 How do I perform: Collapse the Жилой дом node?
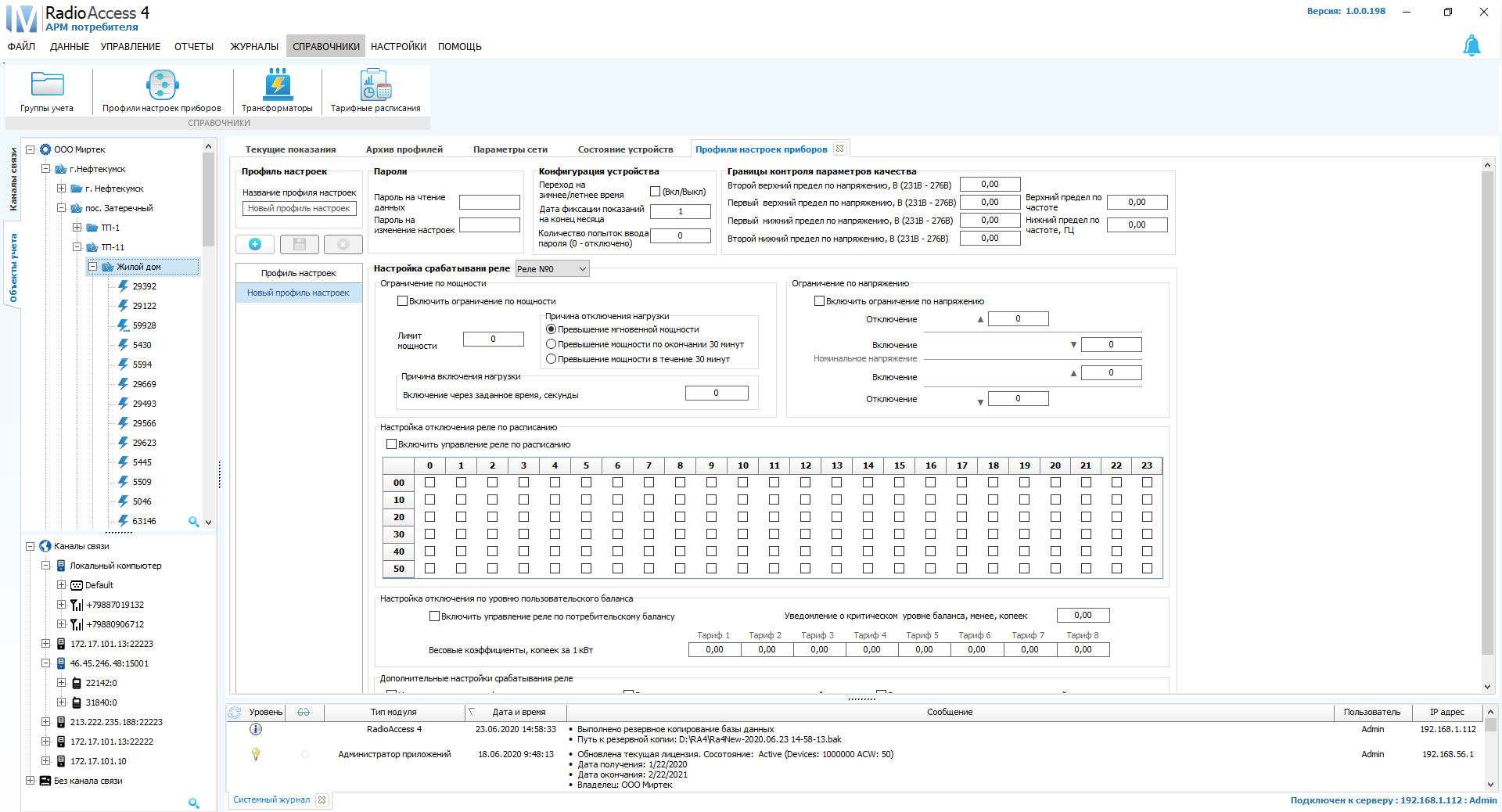[92, 267]
